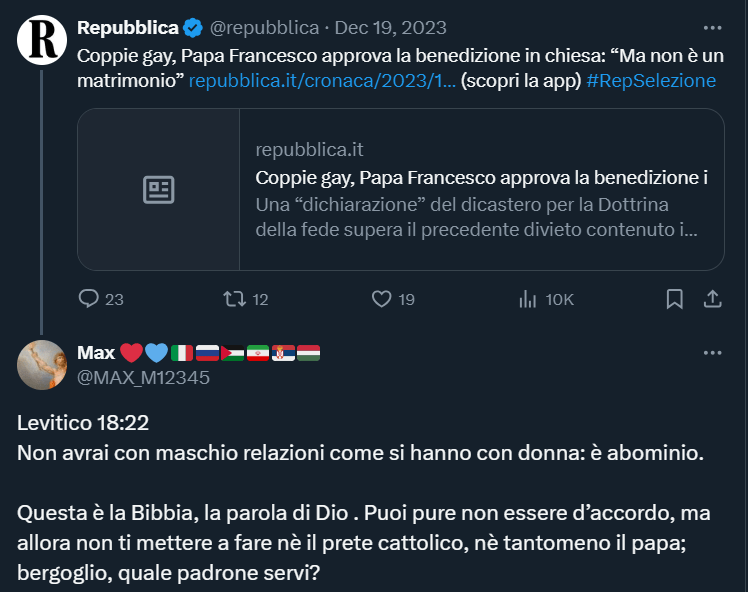748x592 pixels.
Task: Open the @repubblica handle
Action: 264,28
